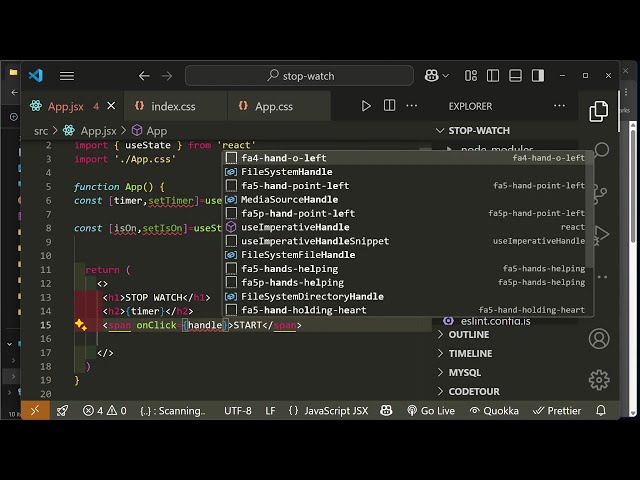Screen dimensions: 640x480
Task: Open the Manage gear icon
Action: point(599,380)
